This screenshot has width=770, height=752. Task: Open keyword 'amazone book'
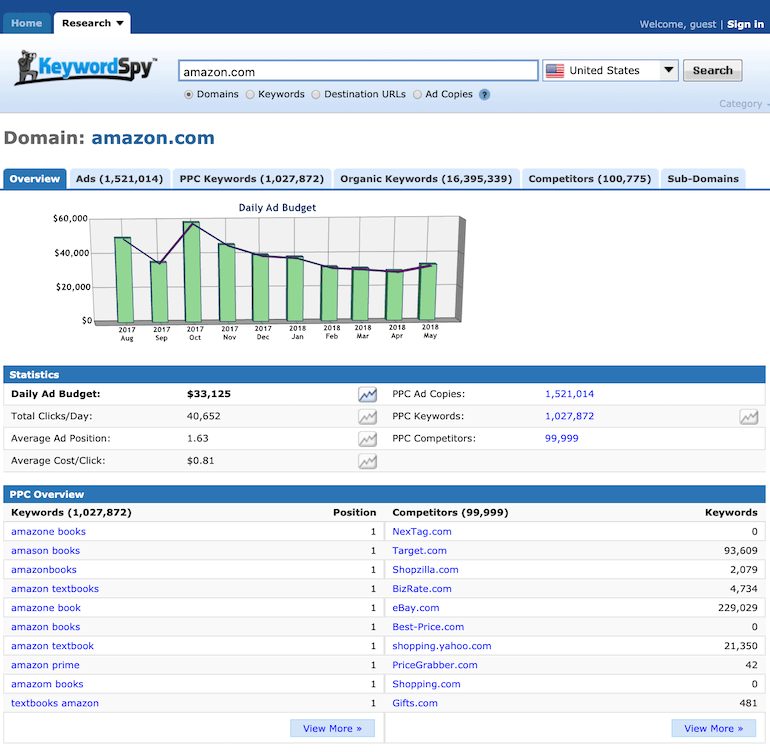point(46,608)
